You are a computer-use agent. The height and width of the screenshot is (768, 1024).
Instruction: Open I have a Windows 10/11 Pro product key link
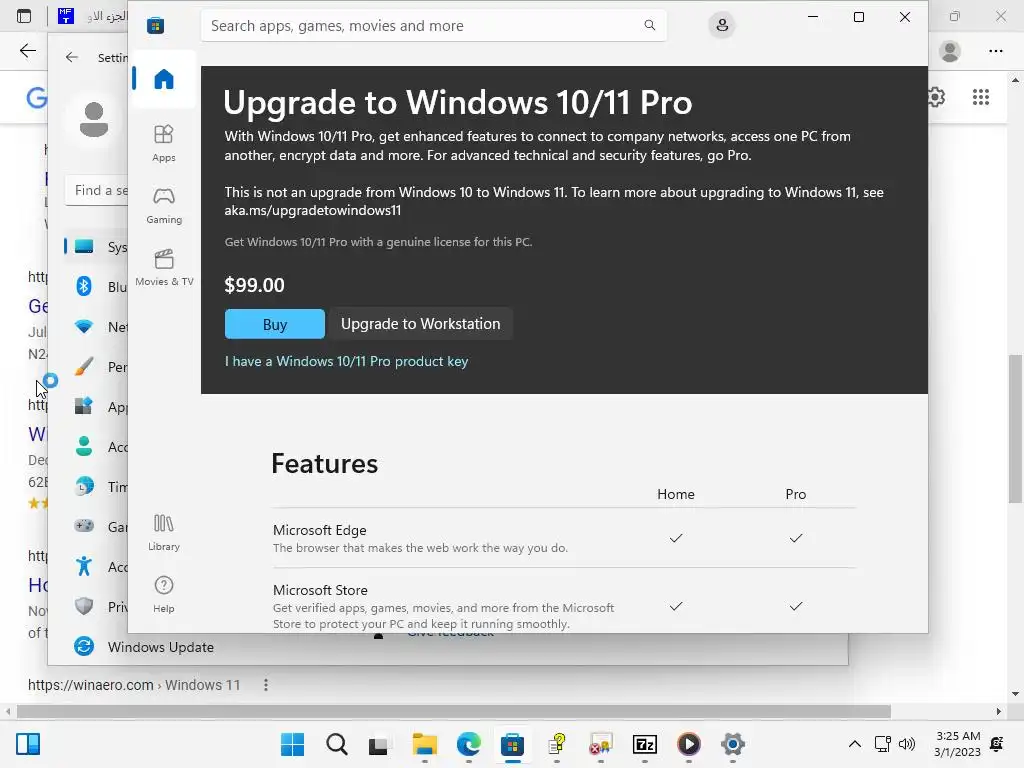coord(346,361)
